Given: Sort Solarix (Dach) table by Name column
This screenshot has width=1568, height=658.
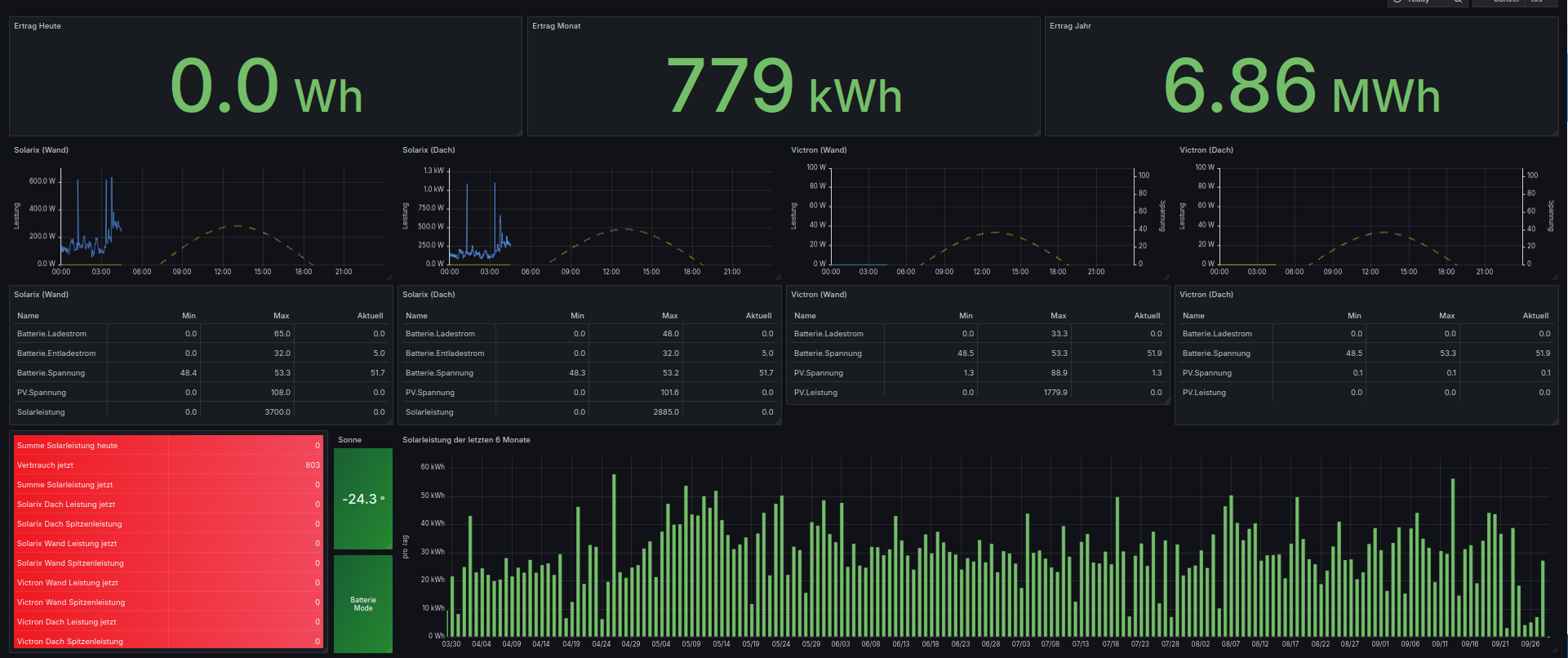Looking at the screenshot, I should (416, 316).
